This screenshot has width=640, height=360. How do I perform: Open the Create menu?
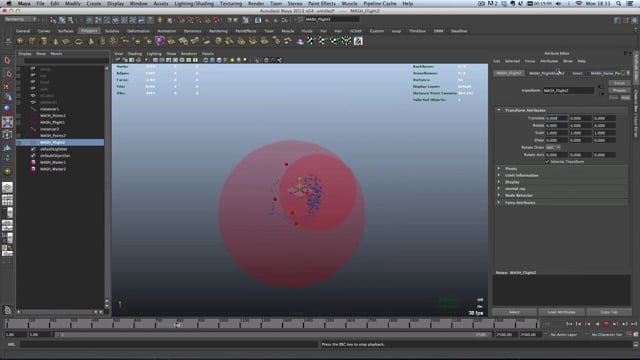tap(93, 3)
